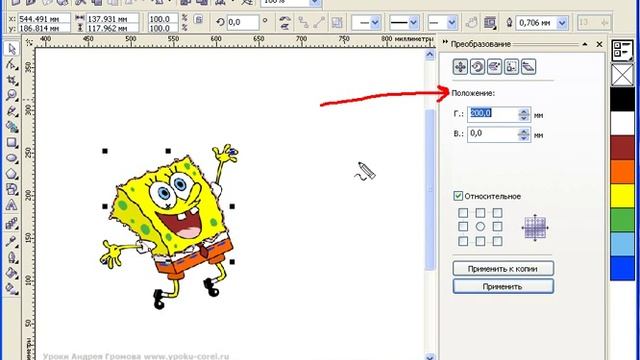
Task: Check the bottom-right anchor point box
Action: 497,241
